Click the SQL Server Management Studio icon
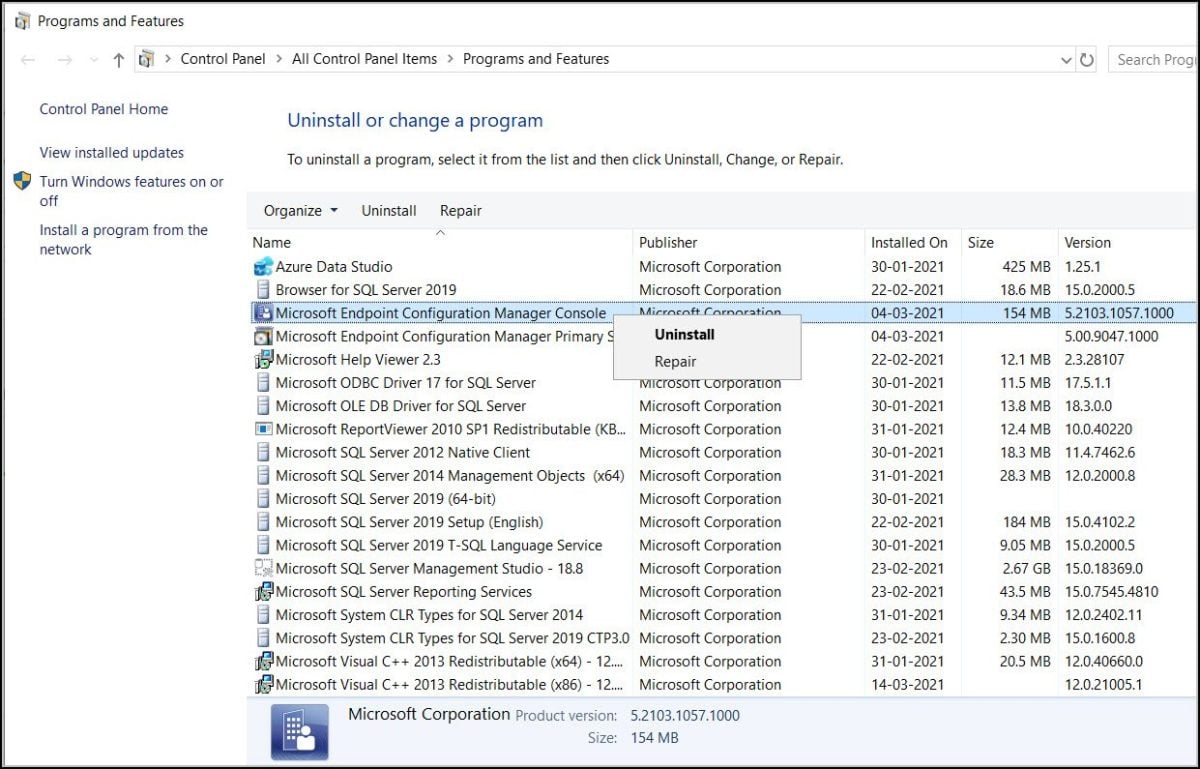This screenshot has height=769, width=1200. click(x=263, y=569)
